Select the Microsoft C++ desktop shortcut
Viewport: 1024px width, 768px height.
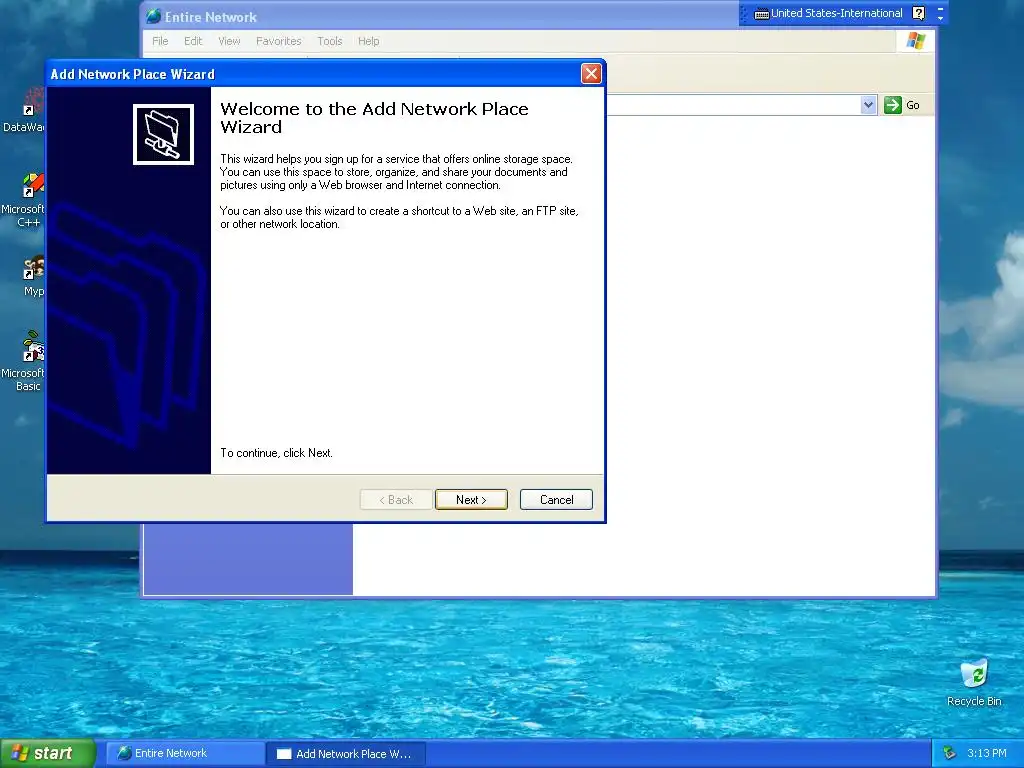(25, 200)
